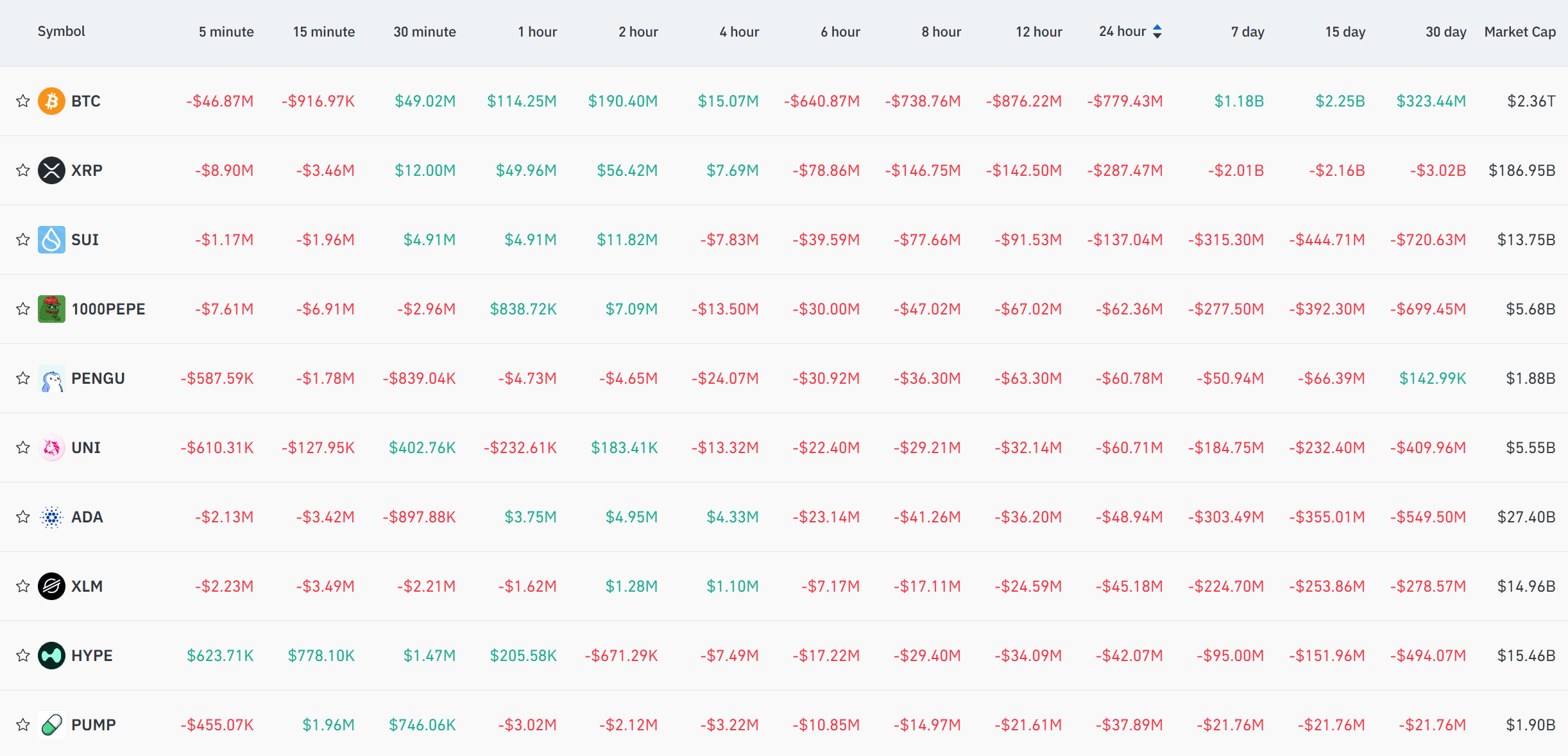Open the UNI symbol link
Screen dimensions: 1568x756
point(86,447)
